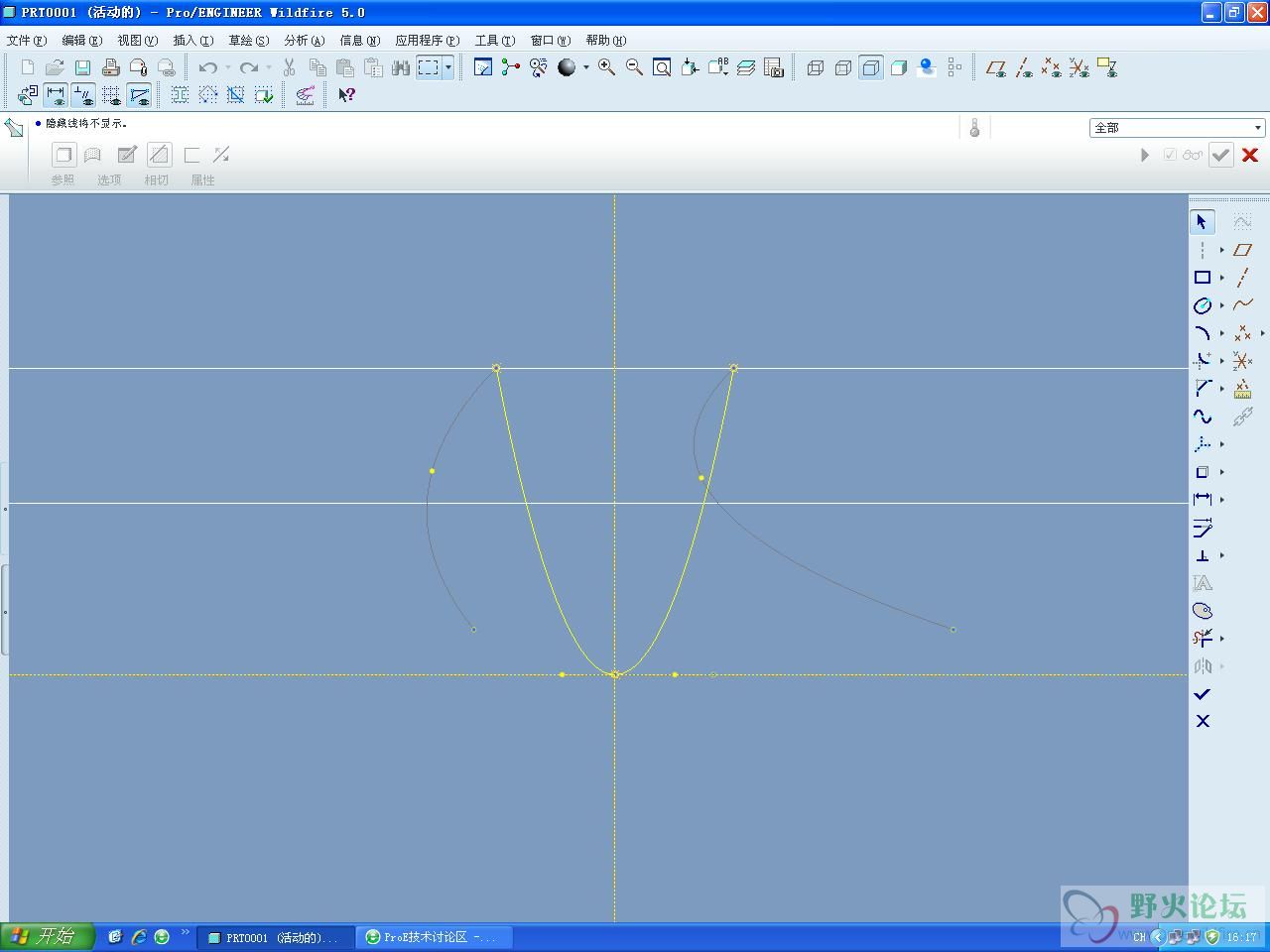Open the 文件 menu

27,41
